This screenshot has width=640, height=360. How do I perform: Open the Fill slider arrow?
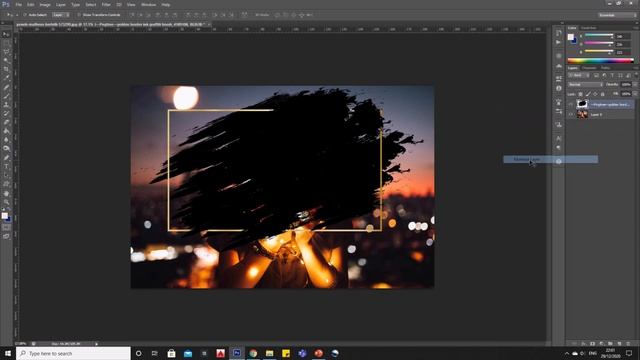635,94
